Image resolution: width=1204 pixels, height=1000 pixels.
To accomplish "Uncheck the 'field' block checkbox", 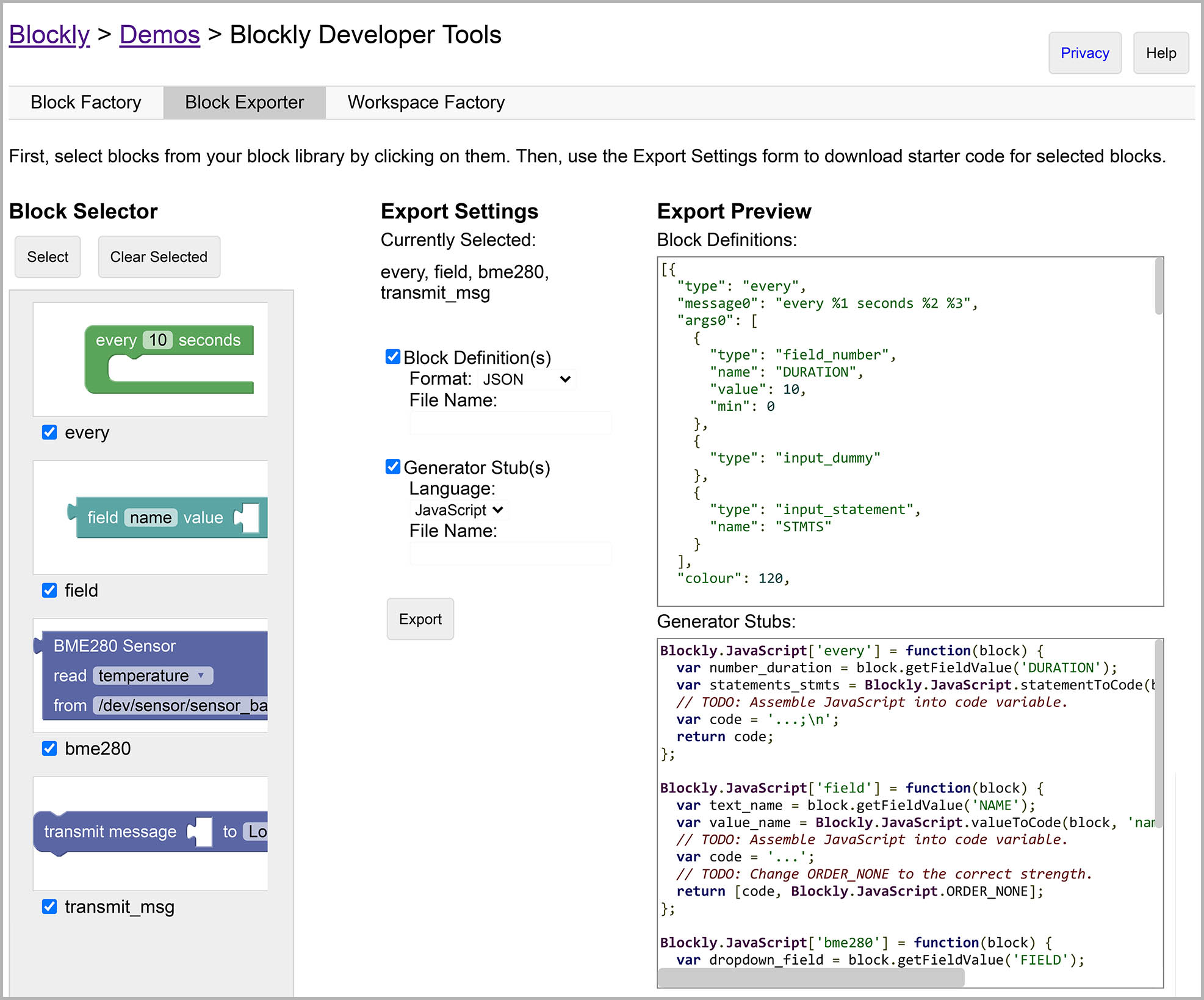I will tap(49, 590).
